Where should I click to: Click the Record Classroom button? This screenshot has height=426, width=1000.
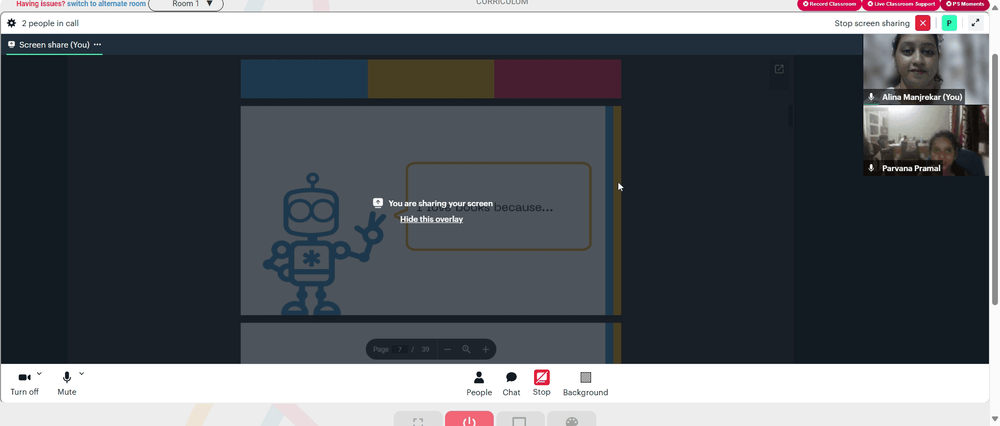(829, 4)
